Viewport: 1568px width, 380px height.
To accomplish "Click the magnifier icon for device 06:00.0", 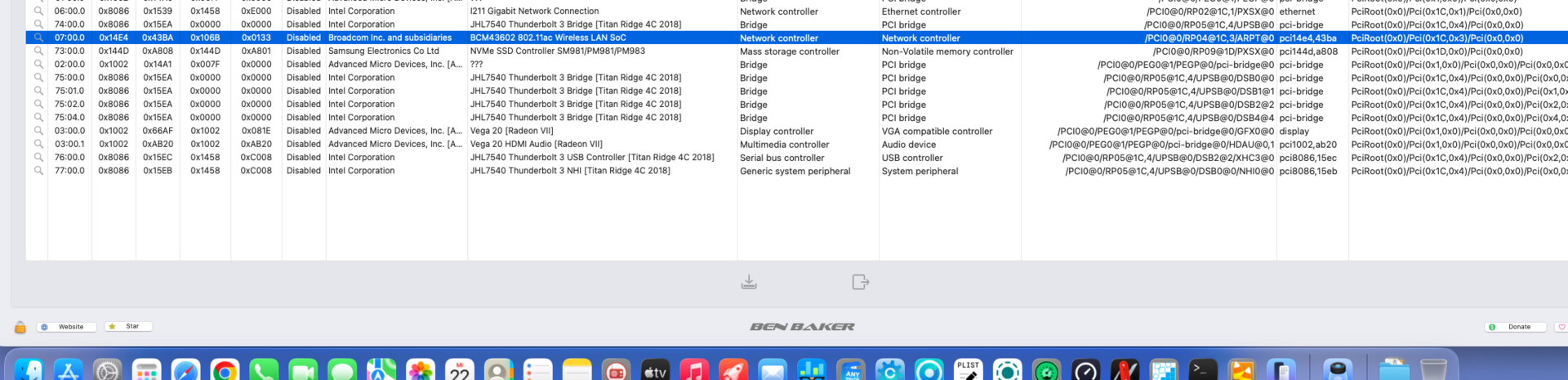I will (38, 11).
